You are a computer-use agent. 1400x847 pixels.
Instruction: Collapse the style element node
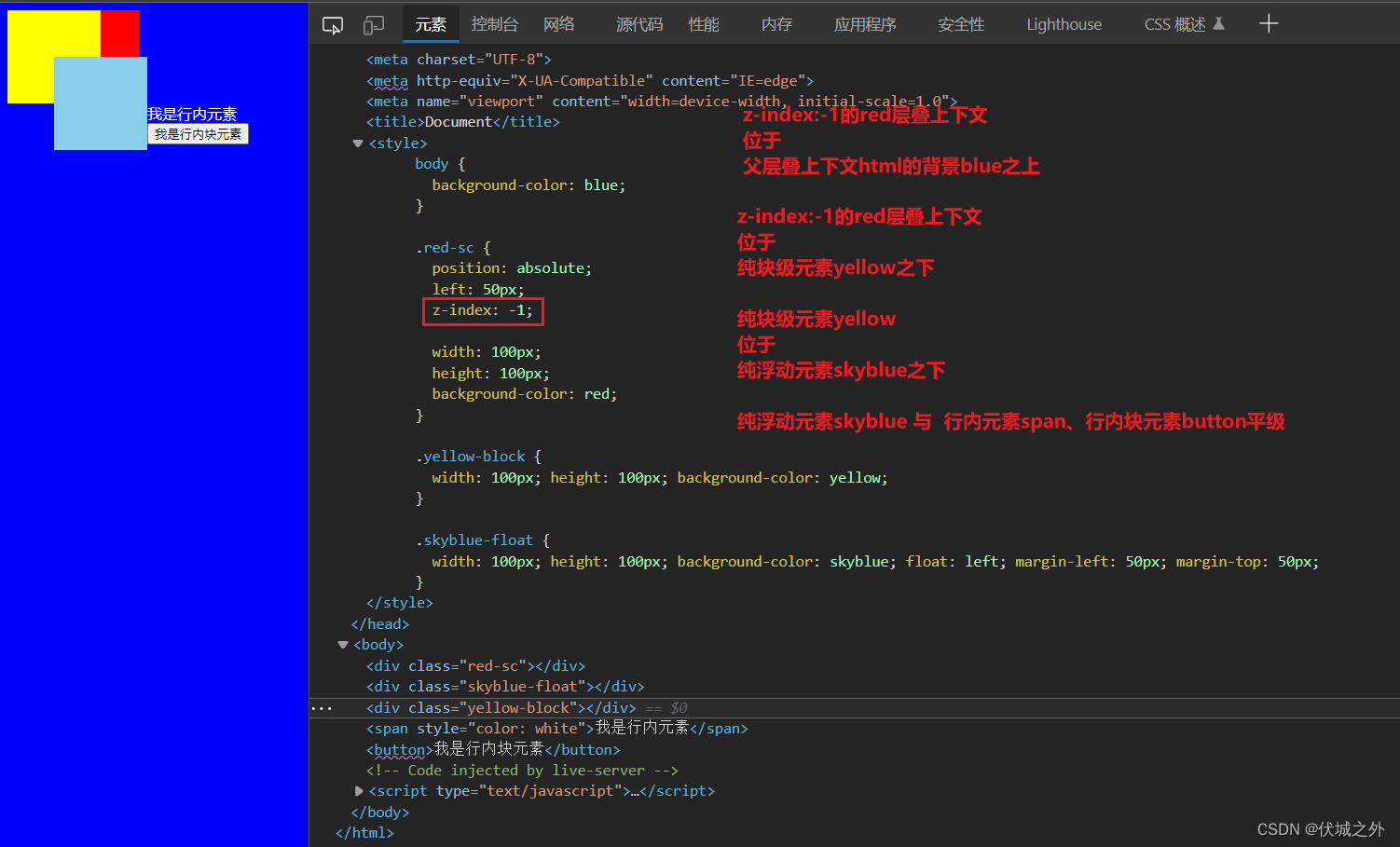point(358,143)
